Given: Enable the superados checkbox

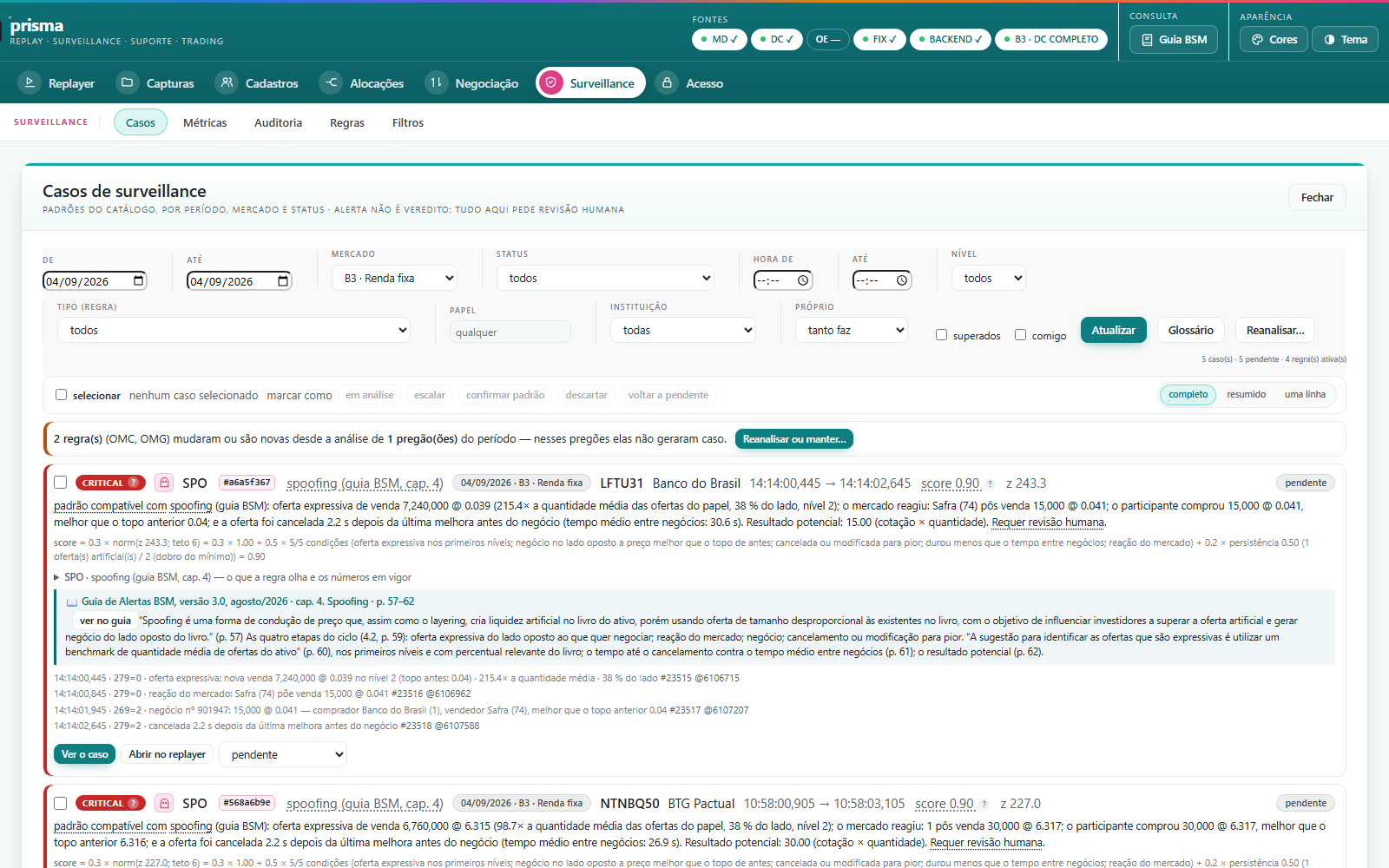Looking at the screenshot, I should click(x=941, y=335).
